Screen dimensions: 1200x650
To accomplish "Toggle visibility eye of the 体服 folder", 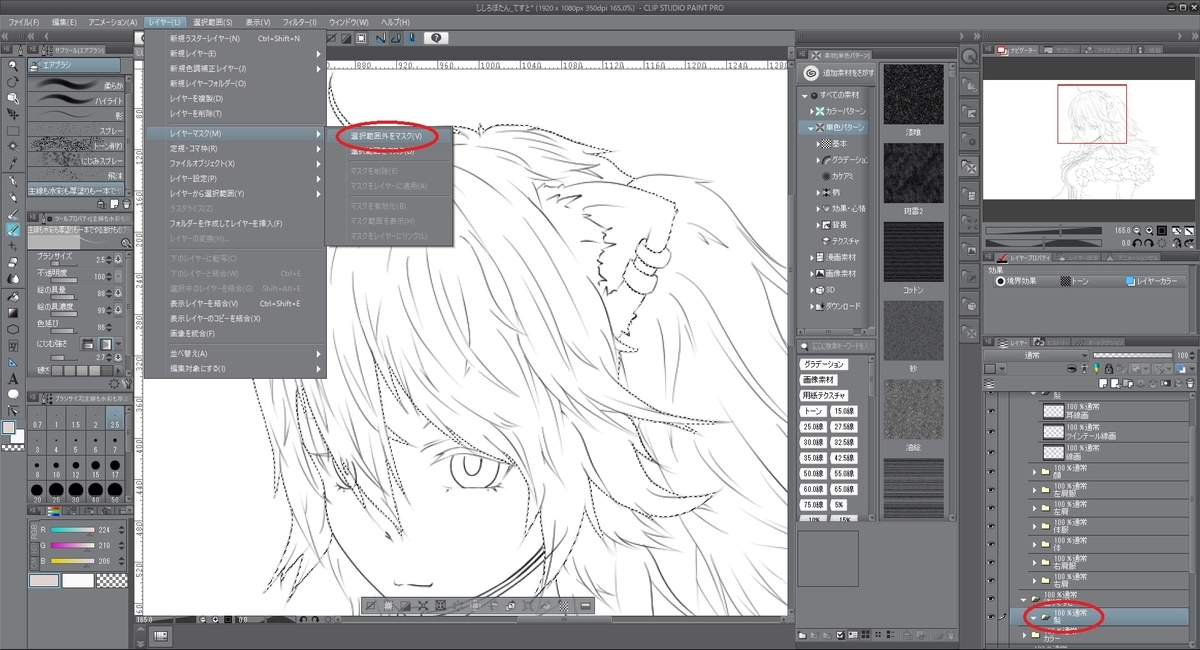I will pyautogui.click(x=993, y=526).
